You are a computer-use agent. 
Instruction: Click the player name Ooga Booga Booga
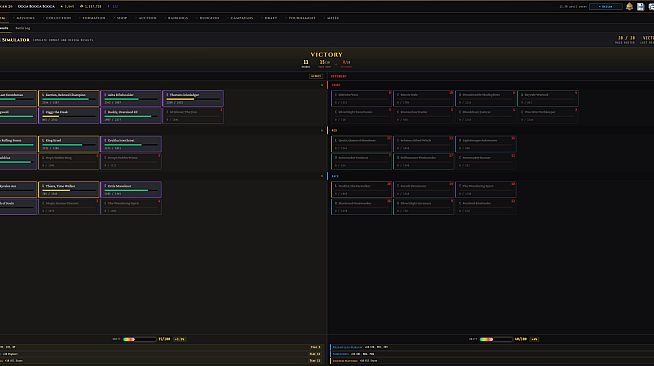36,6
